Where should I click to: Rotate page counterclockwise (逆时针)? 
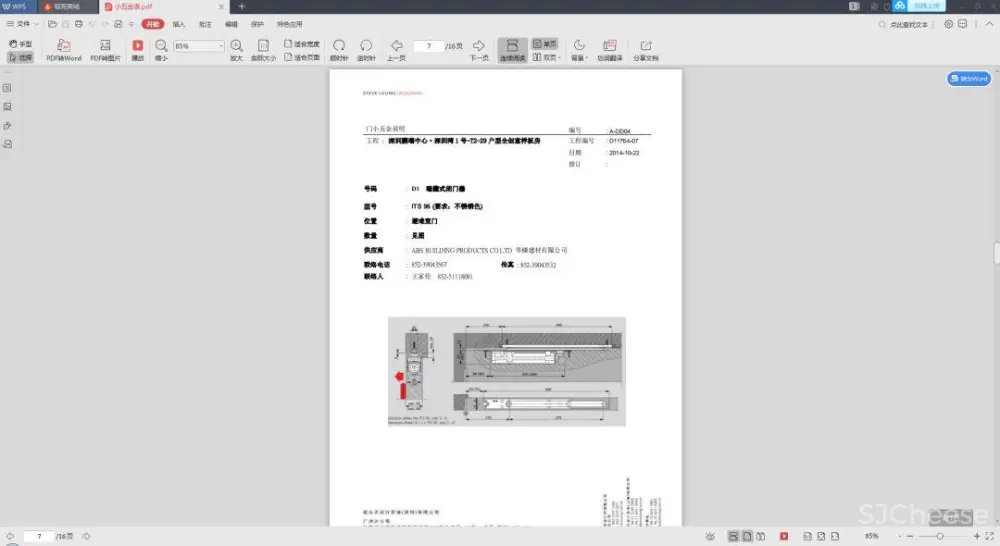click(x=366, y=50)
